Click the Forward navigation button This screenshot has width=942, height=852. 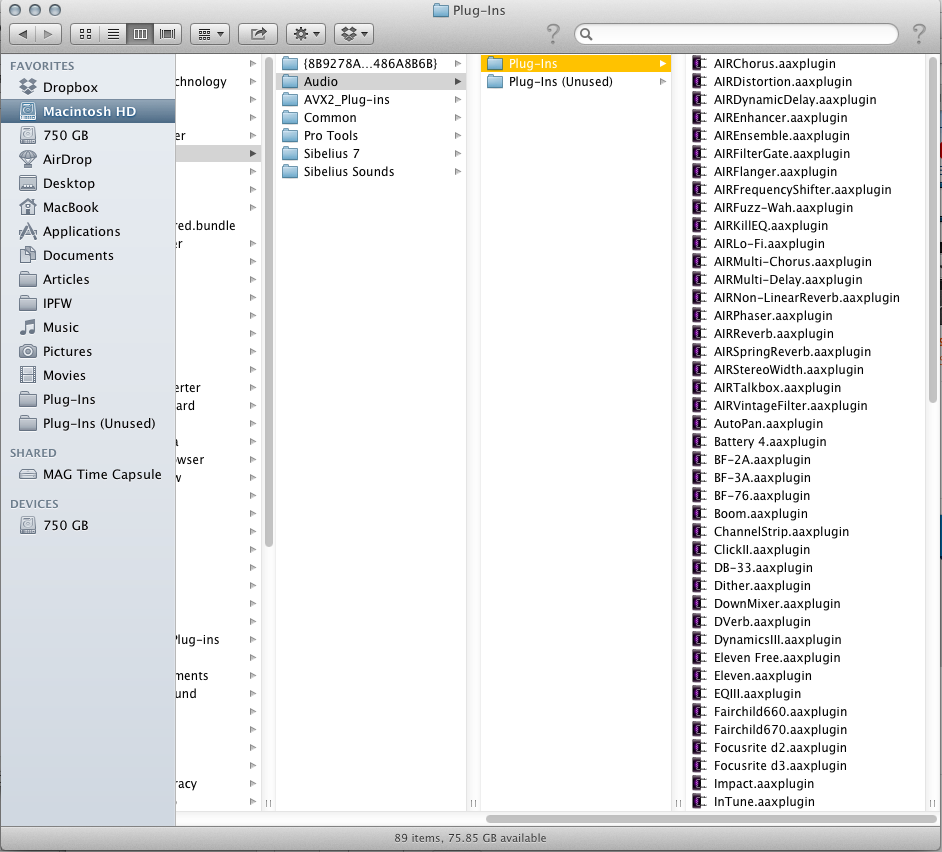pyautogui.click(x=47, y=33)
